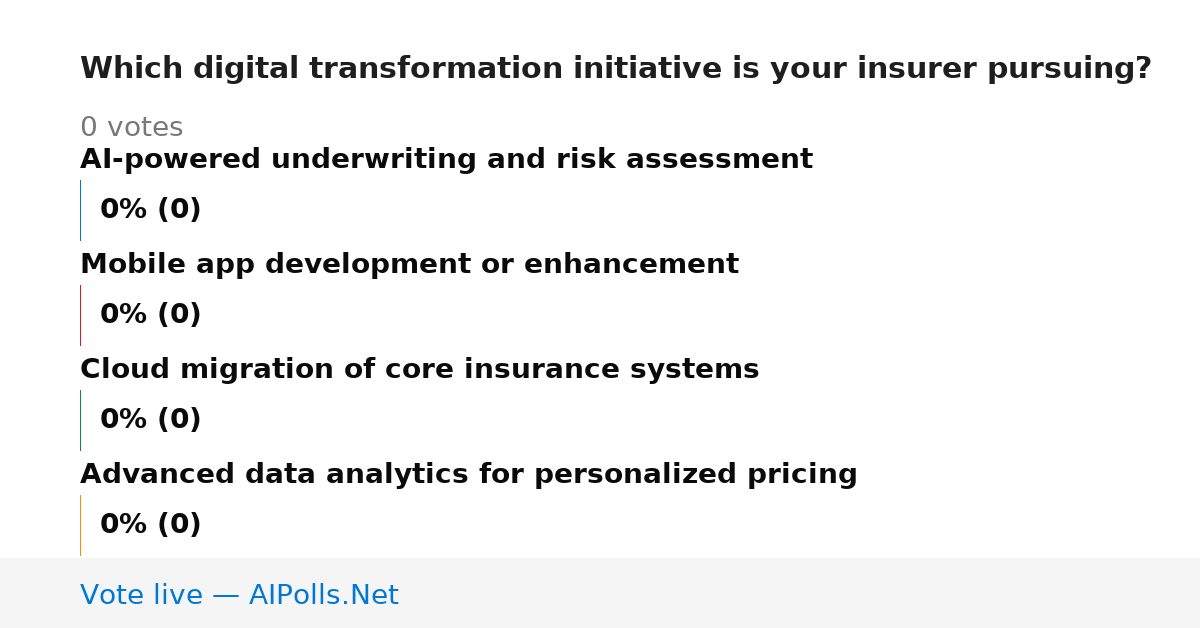Choose Advanced data analytics for personalized pricing
This screenshot has height=628, width=1200.
(468, 475)
